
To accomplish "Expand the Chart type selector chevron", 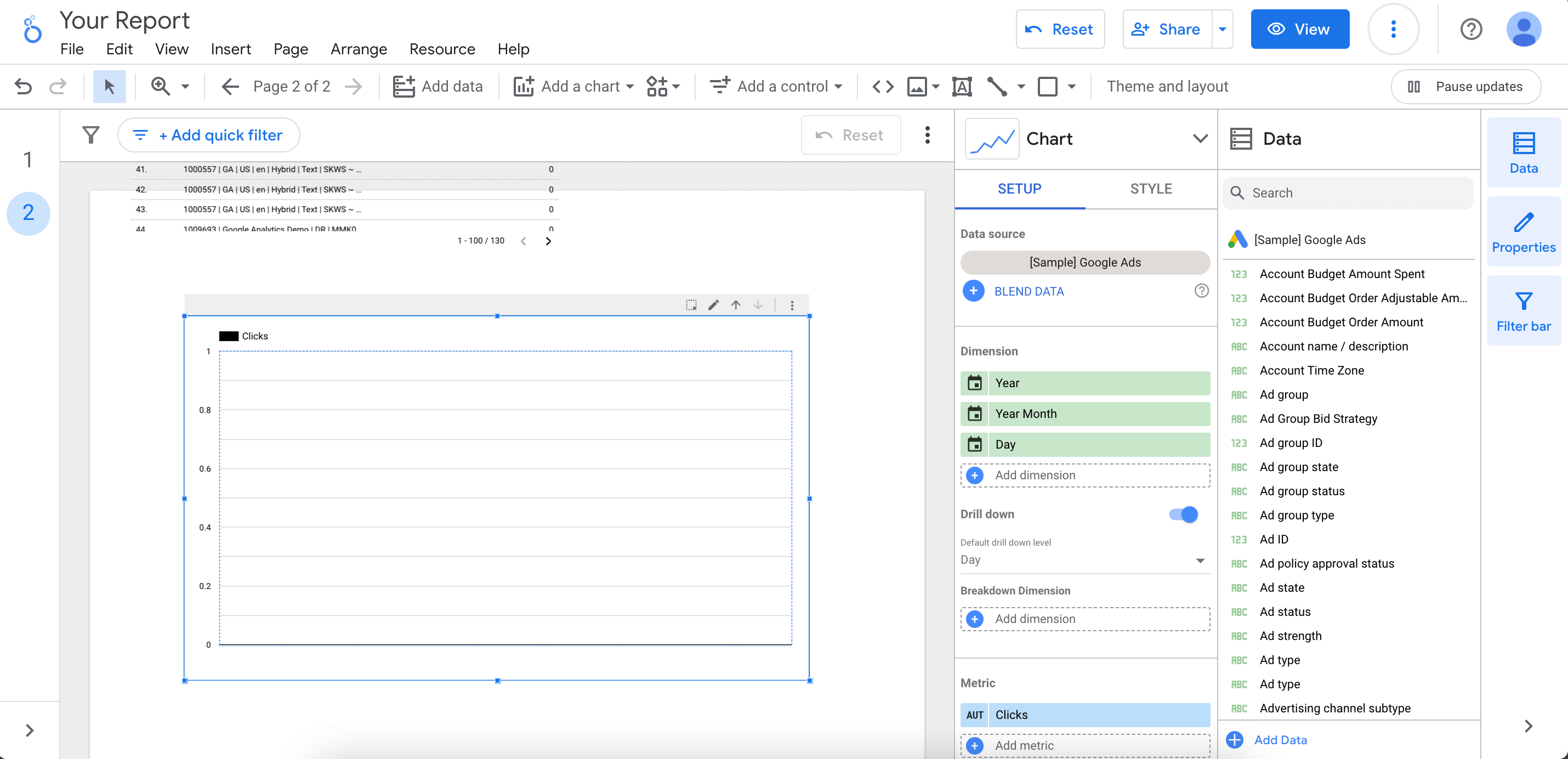I will (x=1200, y=139).
